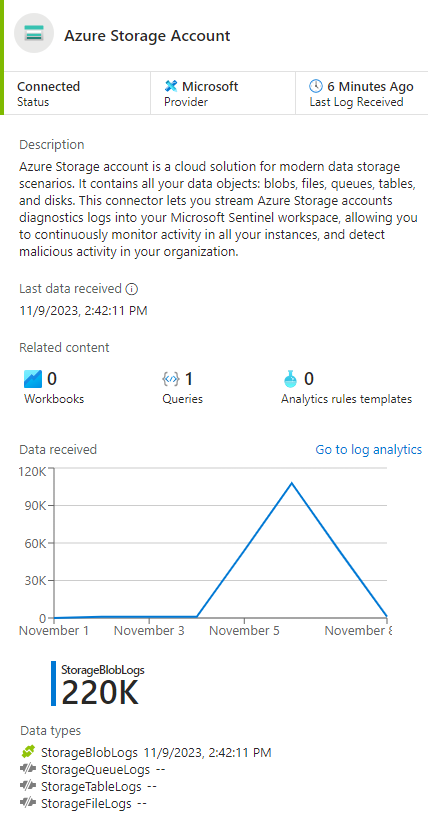Click the disconnected icon for StorageFileLogs

tap(29, 802)
